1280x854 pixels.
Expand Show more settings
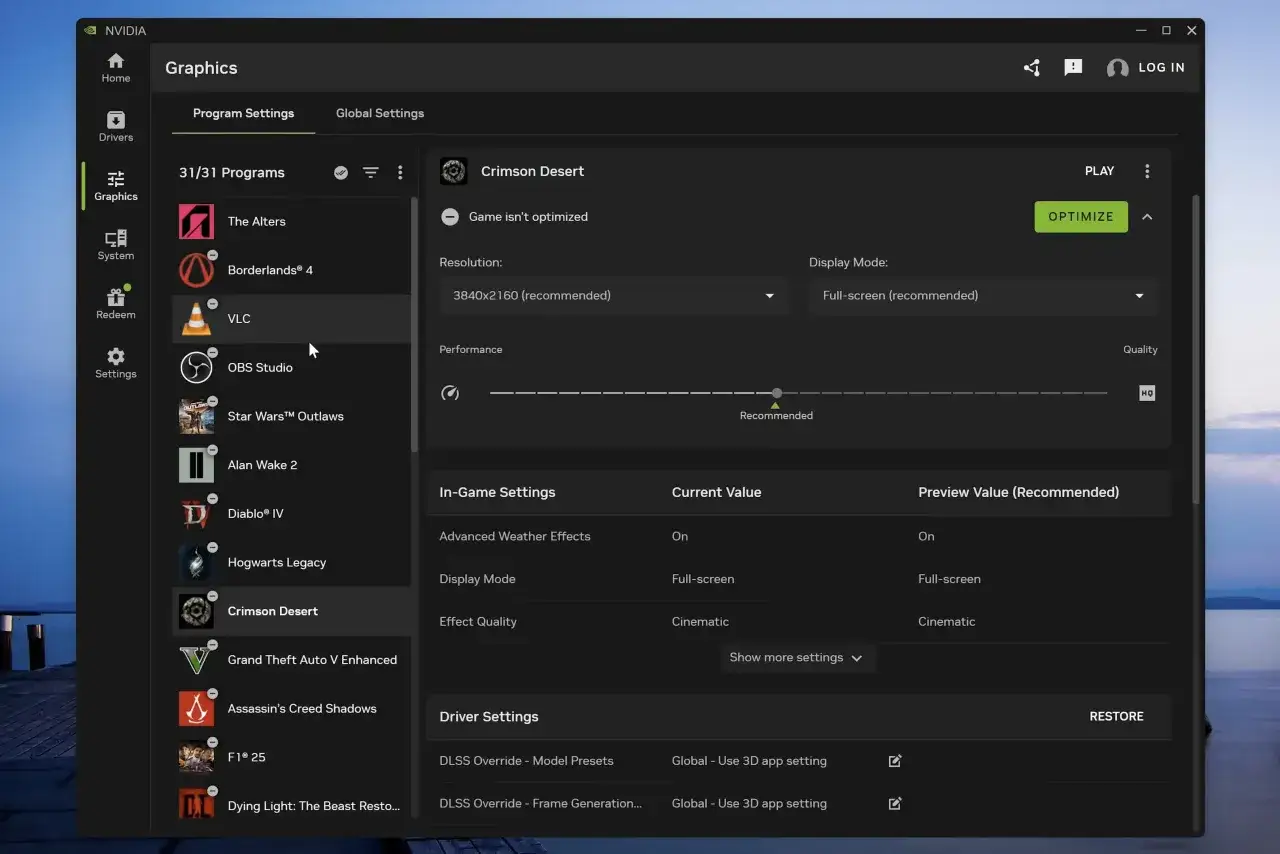796,658
